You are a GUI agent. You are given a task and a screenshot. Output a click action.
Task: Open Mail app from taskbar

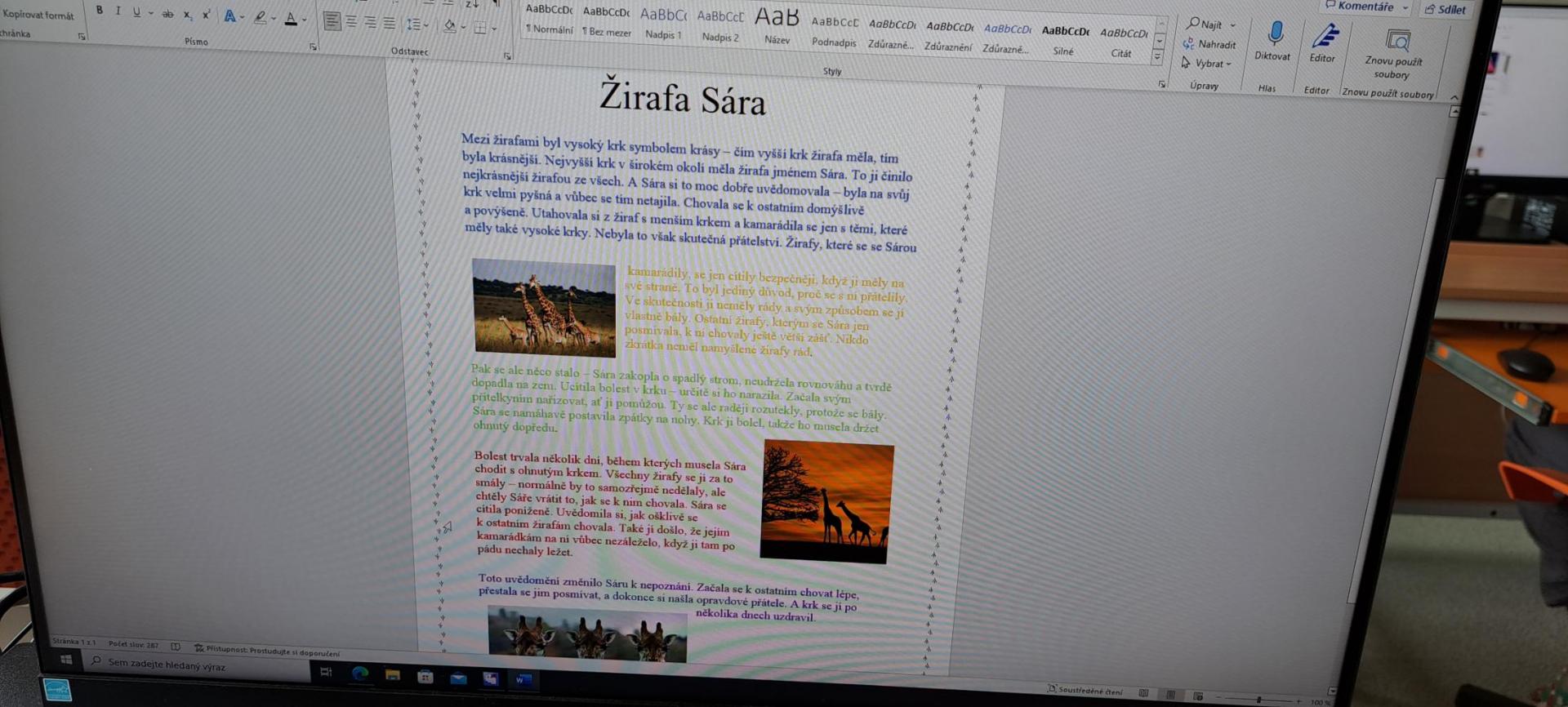coord(458,678)
